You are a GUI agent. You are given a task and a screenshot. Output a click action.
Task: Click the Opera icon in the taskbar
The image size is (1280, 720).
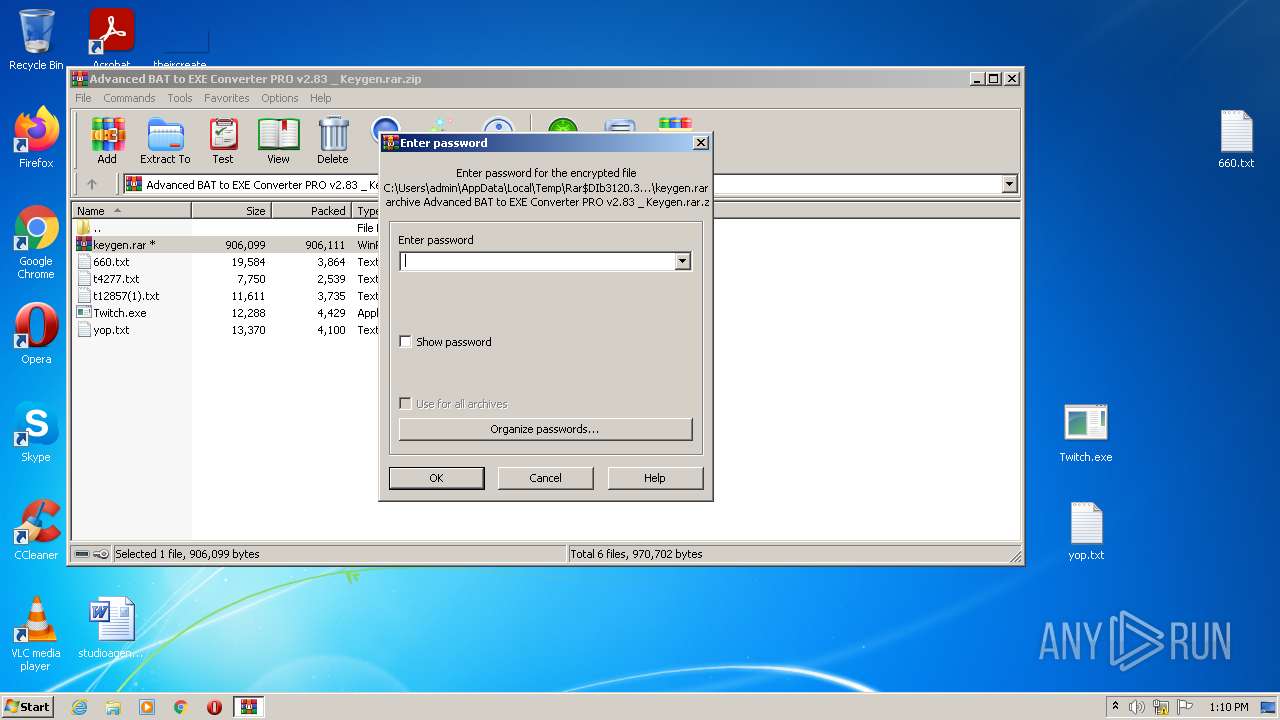[214, 707]
